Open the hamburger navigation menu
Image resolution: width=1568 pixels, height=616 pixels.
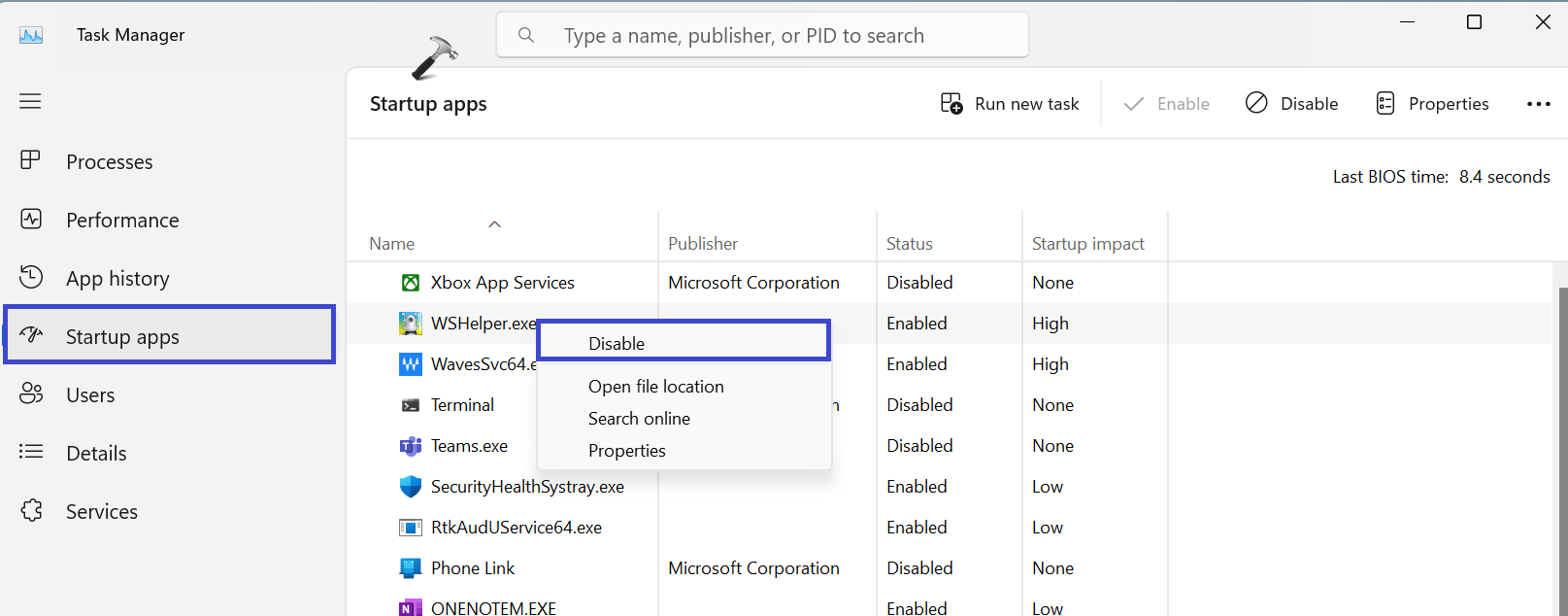30,101
